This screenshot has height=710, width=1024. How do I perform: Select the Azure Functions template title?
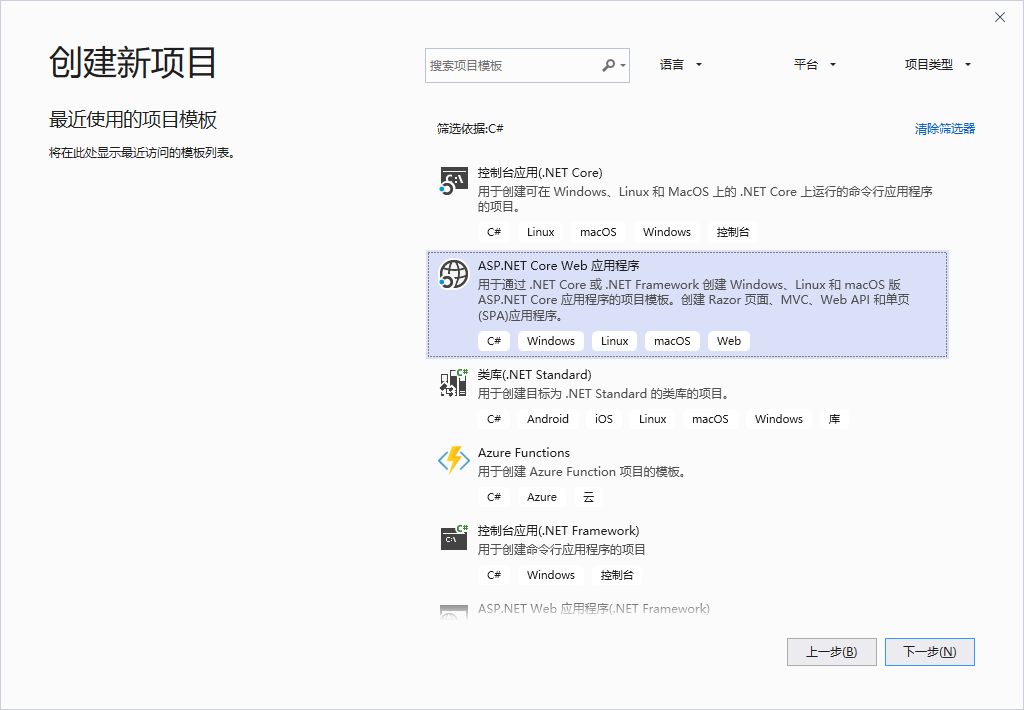(x=524, y=453)
